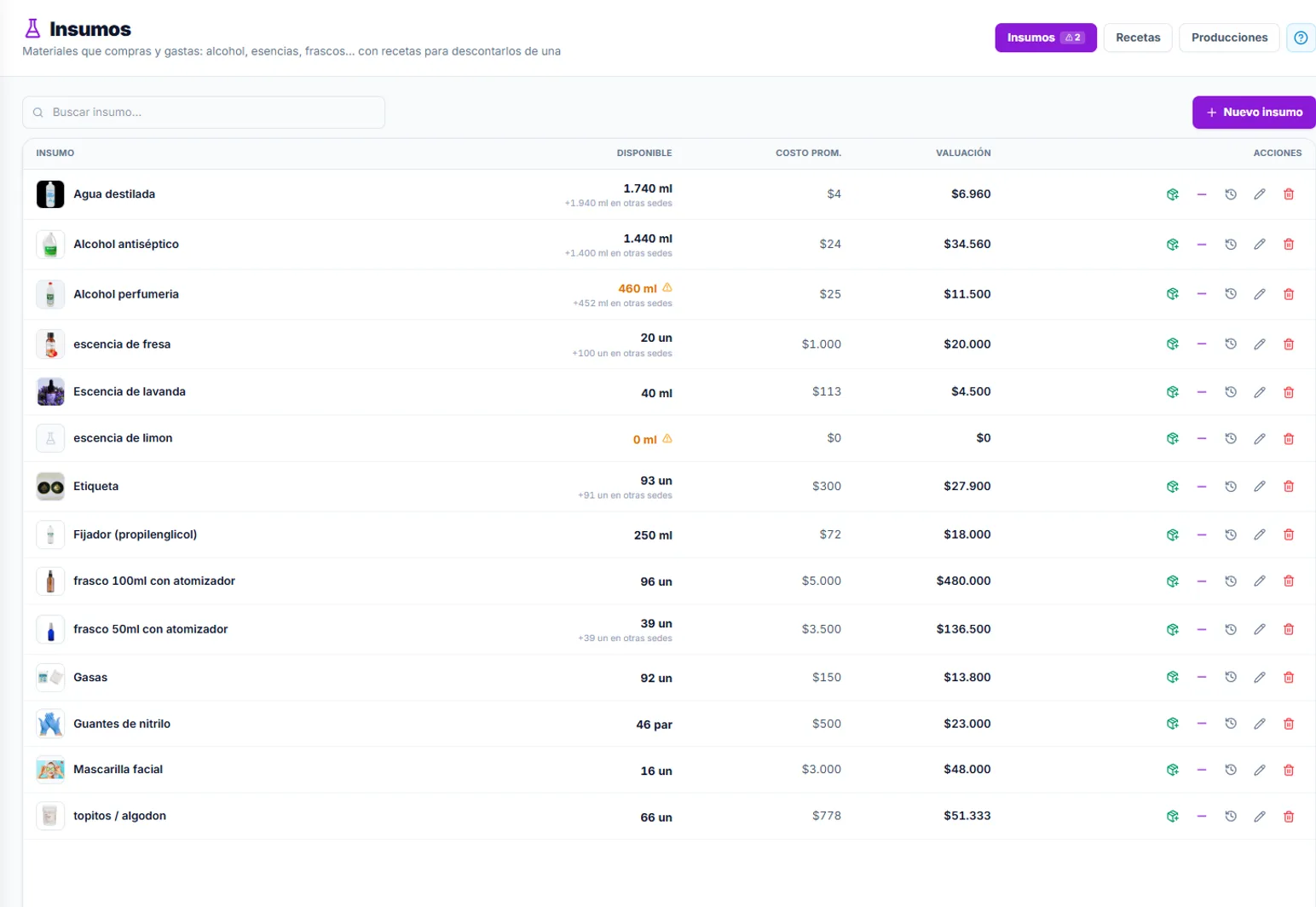This screenshot has height=907, width=1316.
Task: Open the Recetas tab
Action: point(1138,38)
